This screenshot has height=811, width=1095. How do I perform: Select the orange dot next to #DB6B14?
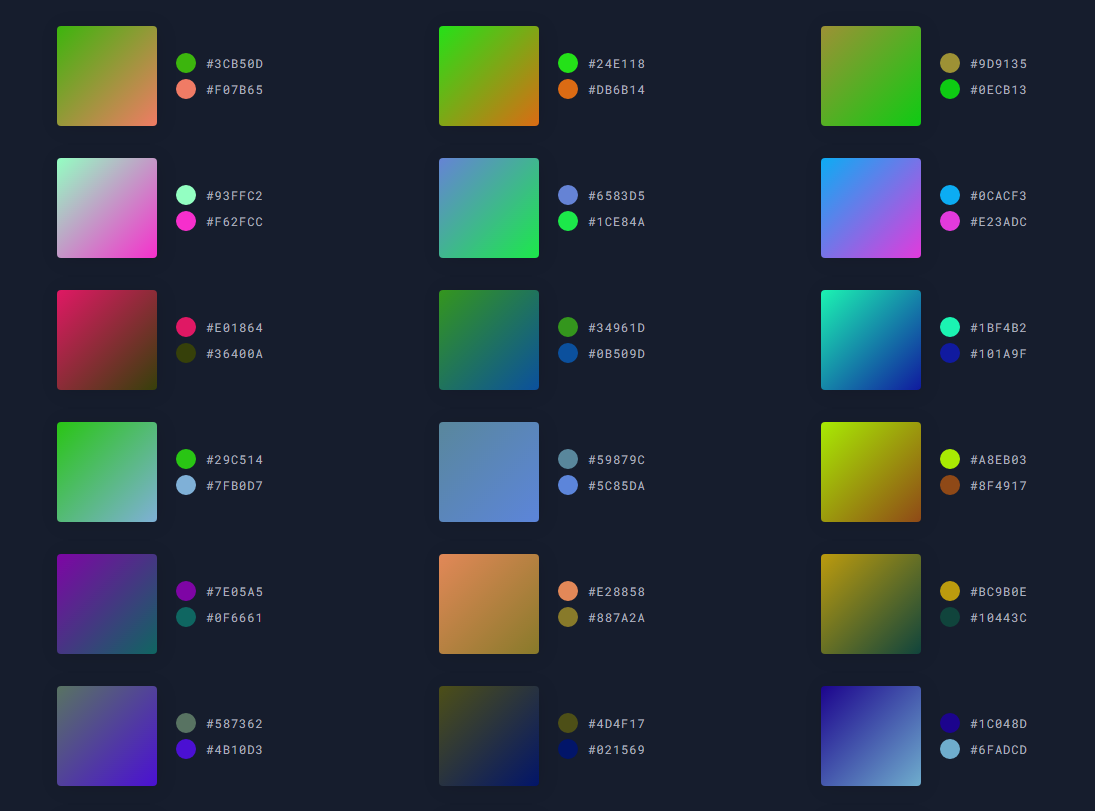tap(568, 89)
